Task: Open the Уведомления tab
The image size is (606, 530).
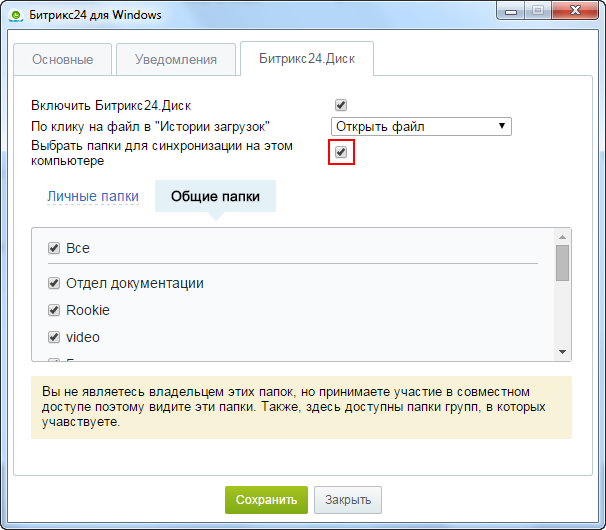Action: [176, 60]
